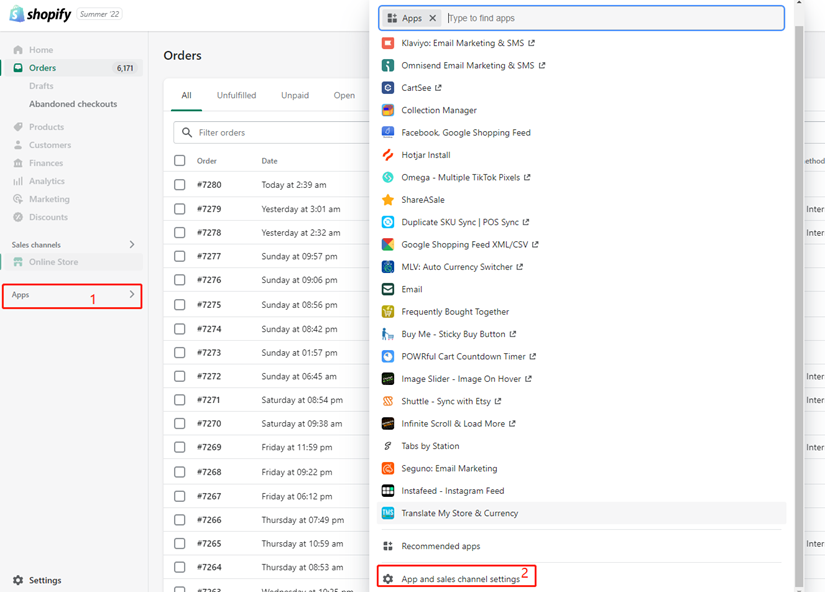825x592 pixels.
Task: Click the Instafeed - Instagram Feed icon
Action: pyautogui.click(x=388, y=490)
